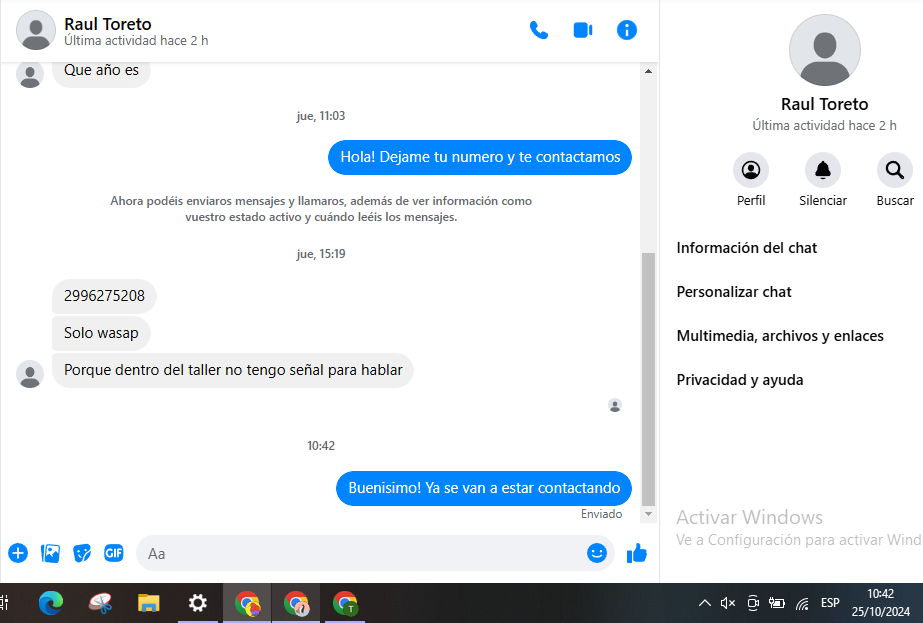Start a video call with Raul Toreto
Image resolution: width=923 pixels, height=623 pixels.
click(x=583, y=30)
